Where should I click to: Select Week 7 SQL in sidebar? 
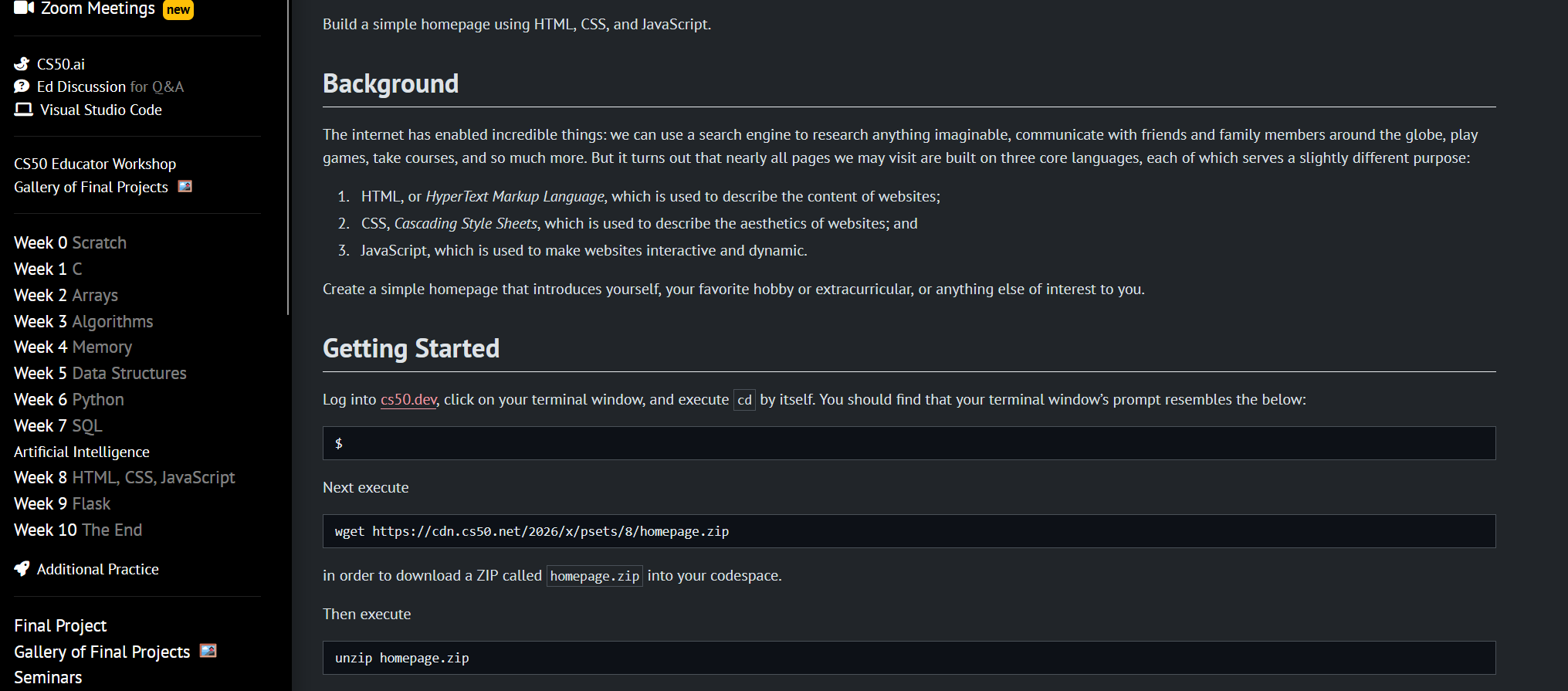pyautogui.click(x=58, y=425)
